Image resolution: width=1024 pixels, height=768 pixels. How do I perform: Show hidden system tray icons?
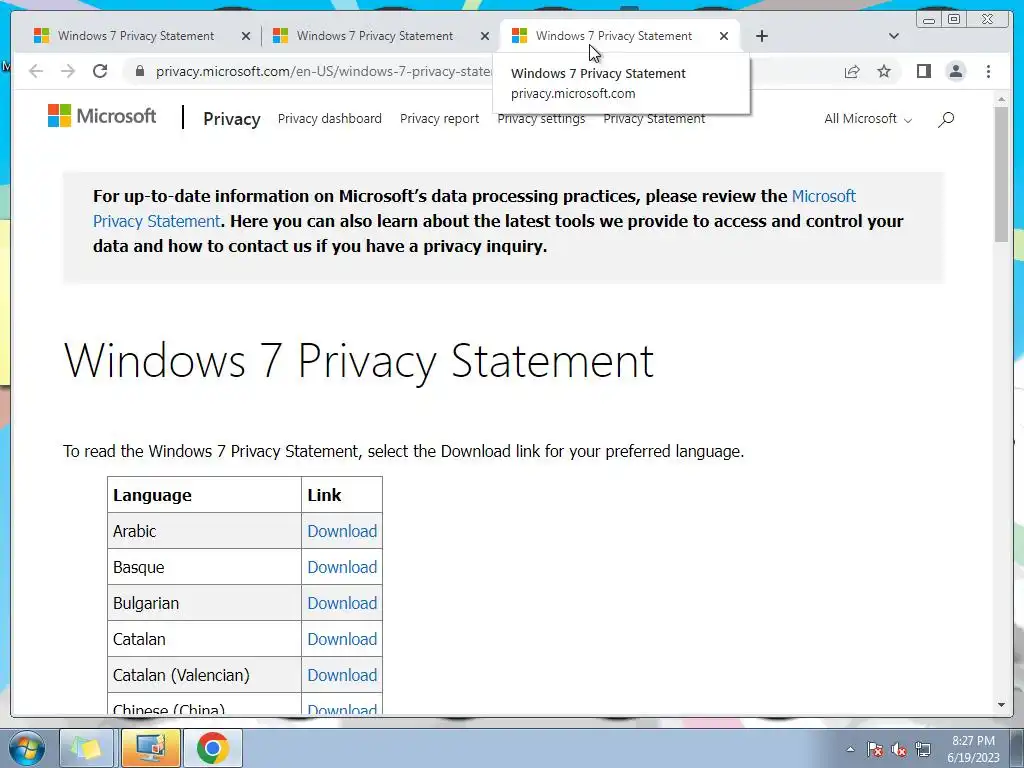pyautogui.click(x=850, y=749)
